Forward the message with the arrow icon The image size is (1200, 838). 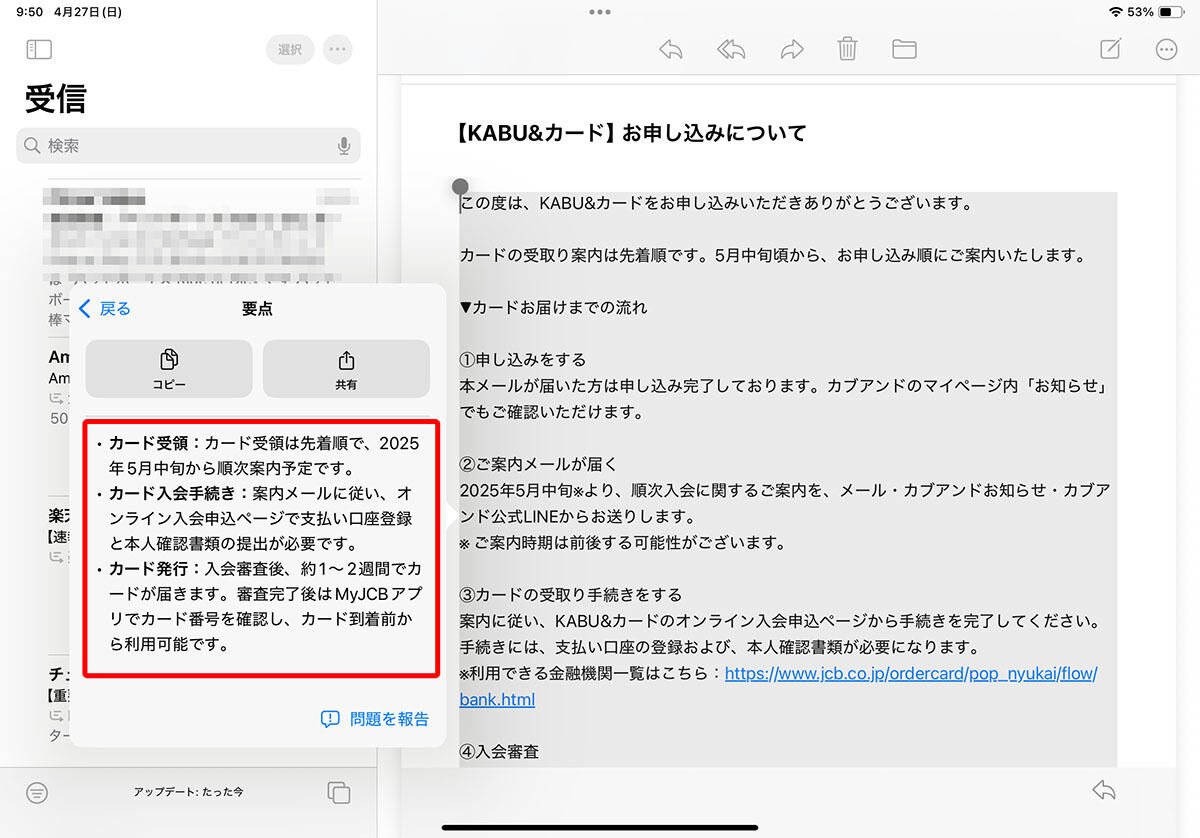pos(792,49)
